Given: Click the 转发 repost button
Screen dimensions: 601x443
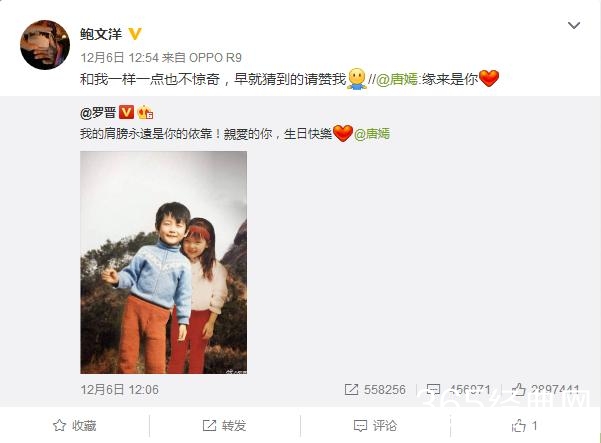Looking at the screenshot, I should point(224,425).
